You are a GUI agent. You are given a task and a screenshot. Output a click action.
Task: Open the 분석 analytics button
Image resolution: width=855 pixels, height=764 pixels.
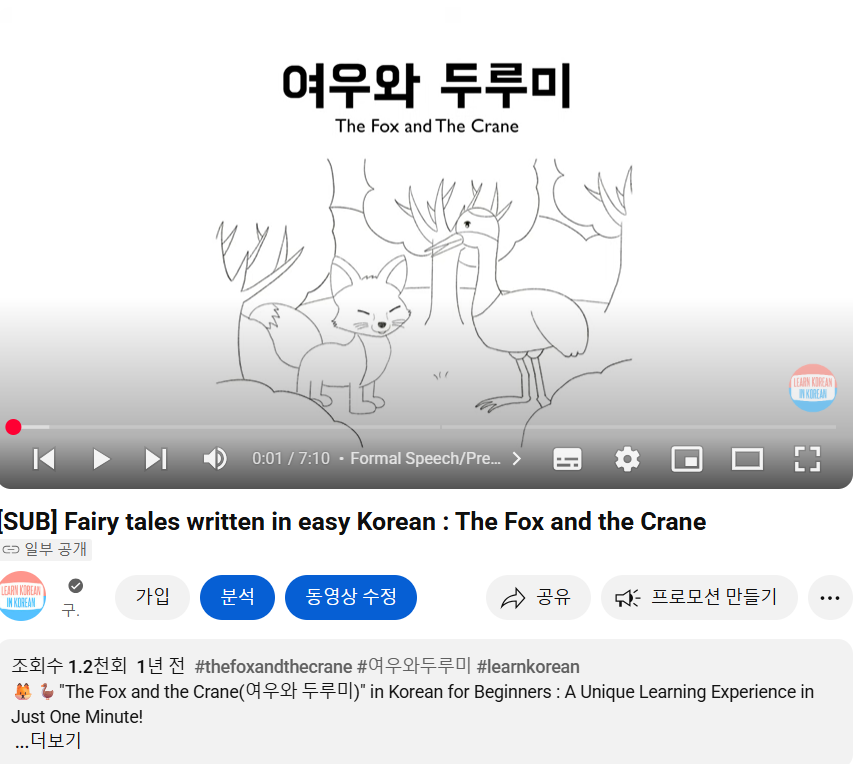237,597
